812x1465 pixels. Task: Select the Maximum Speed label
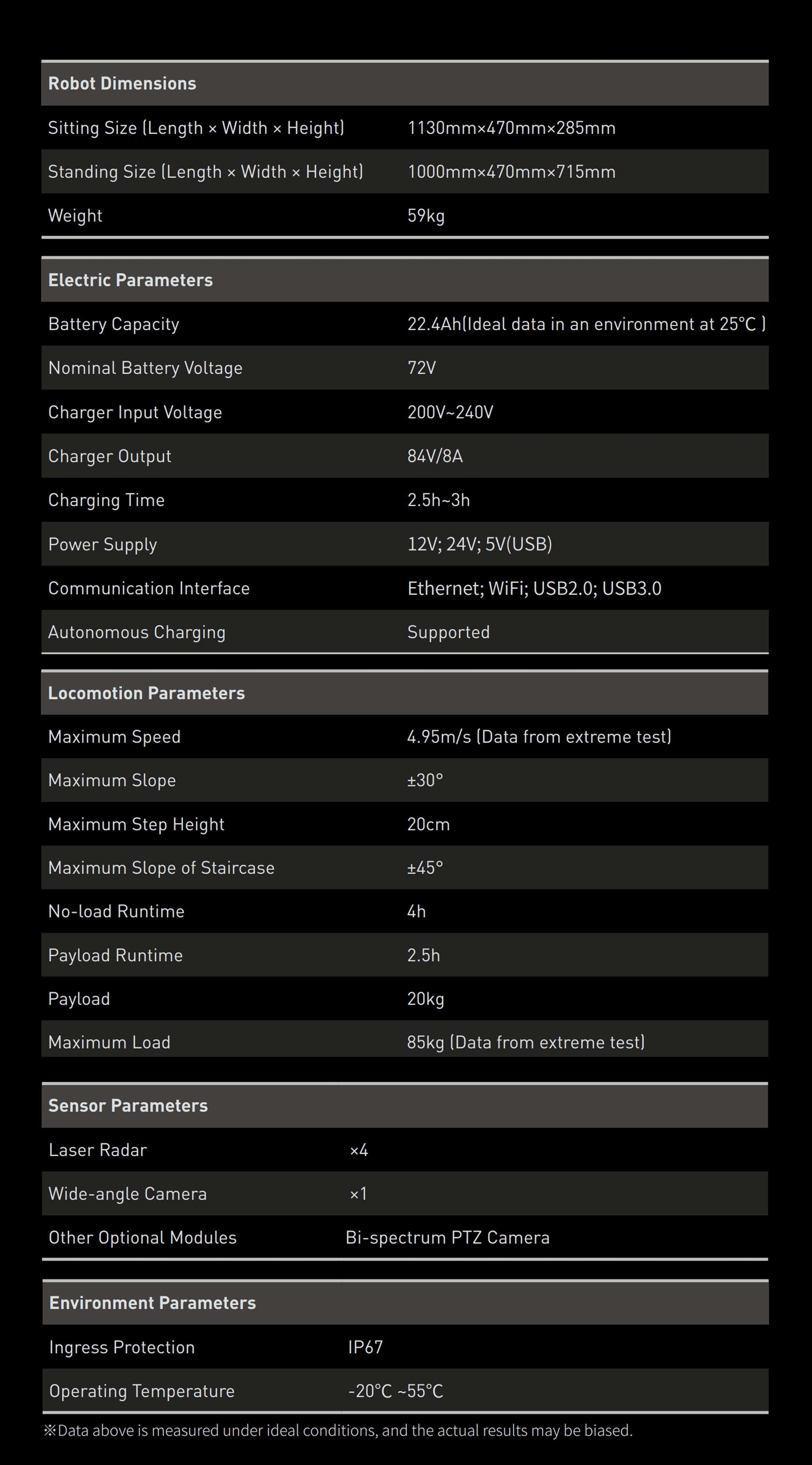click(114, 736)
